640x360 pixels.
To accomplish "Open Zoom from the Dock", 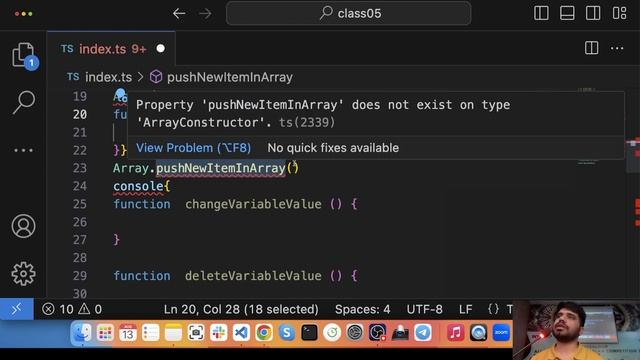I will (501, 333).
